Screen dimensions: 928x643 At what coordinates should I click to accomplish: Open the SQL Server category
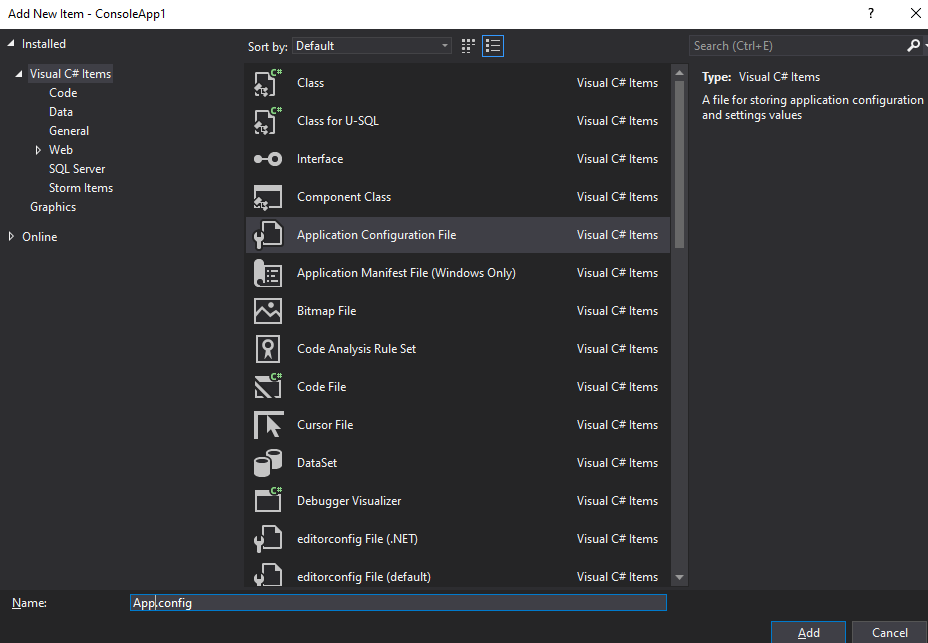point(77,169)
